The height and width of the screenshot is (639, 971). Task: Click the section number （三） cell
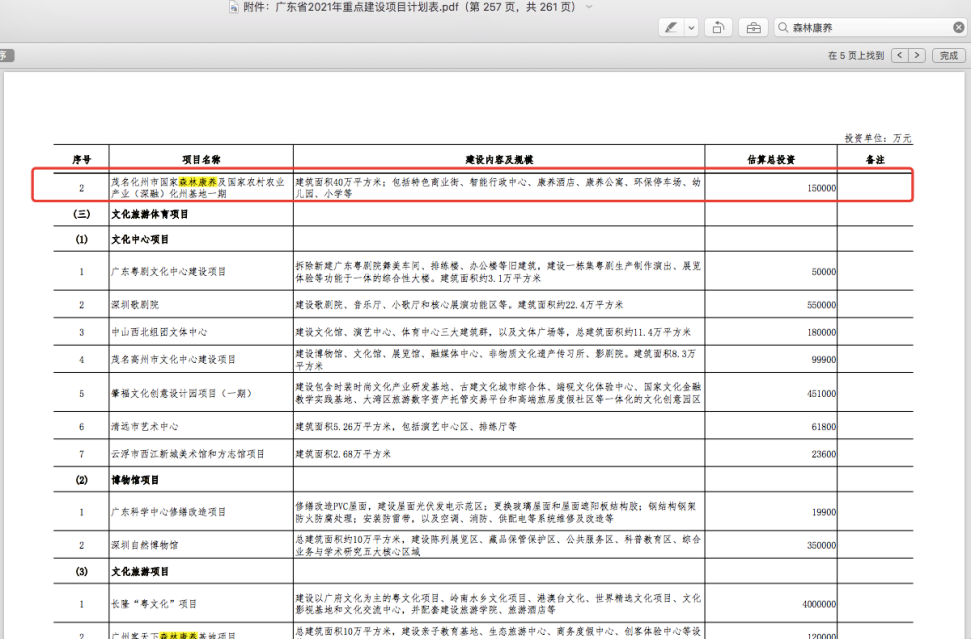coord(81,214)
